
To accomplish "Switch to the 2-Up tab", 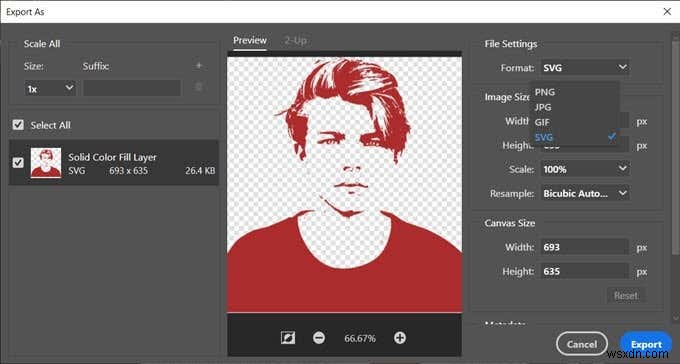I will [296, 40].
